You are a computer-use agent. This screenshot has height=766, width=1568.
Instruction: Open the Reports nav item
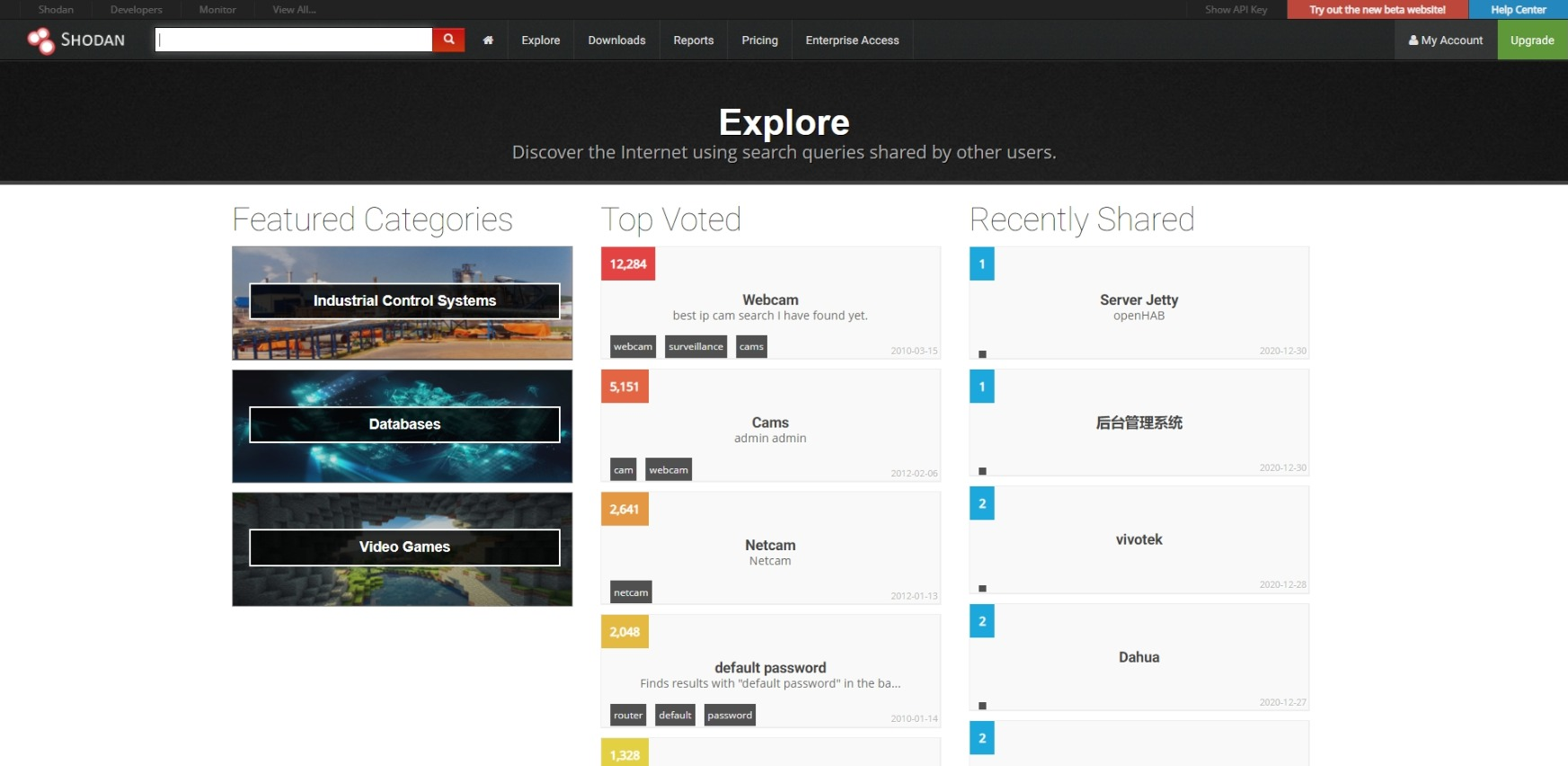point(694,40)
